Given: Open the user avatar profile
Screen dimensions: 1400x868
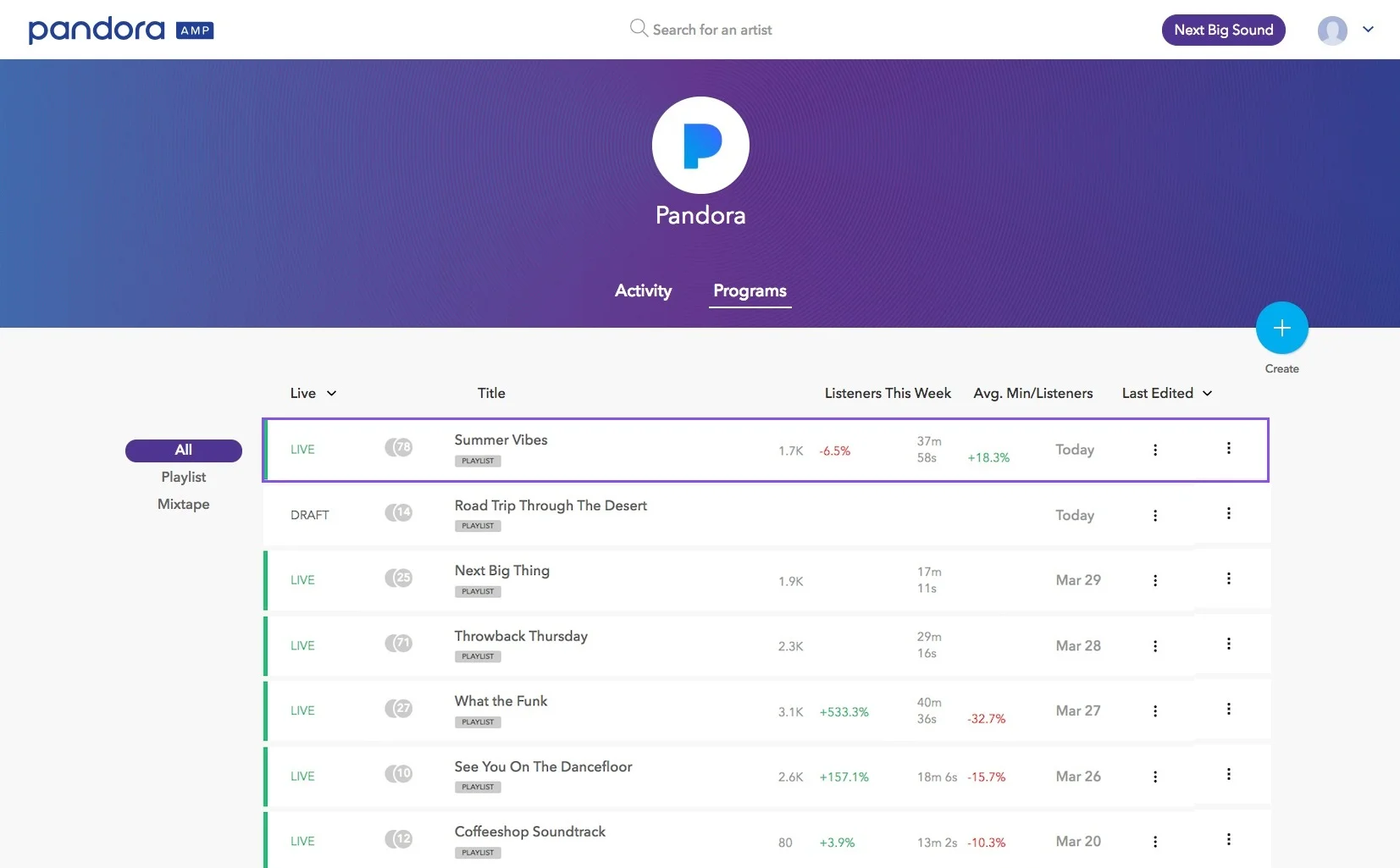Looking at the screenshot, I should tap(1332, 30).
